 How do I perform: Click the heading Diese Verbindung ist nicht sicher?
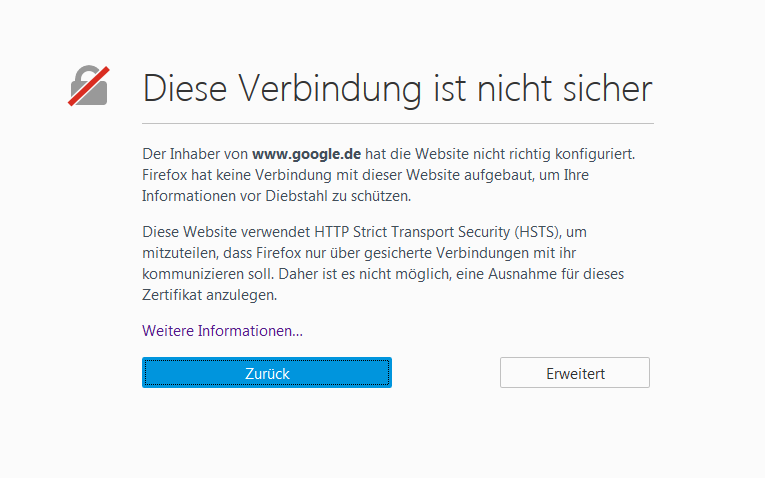(397, 88)
